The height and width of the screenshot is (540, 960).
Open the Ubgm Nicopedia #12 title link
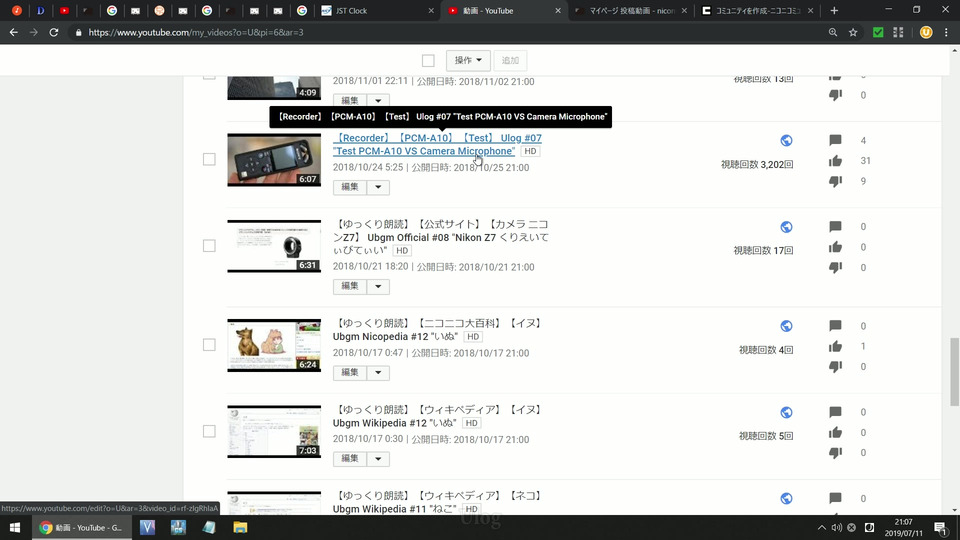(x=437, y=329)
